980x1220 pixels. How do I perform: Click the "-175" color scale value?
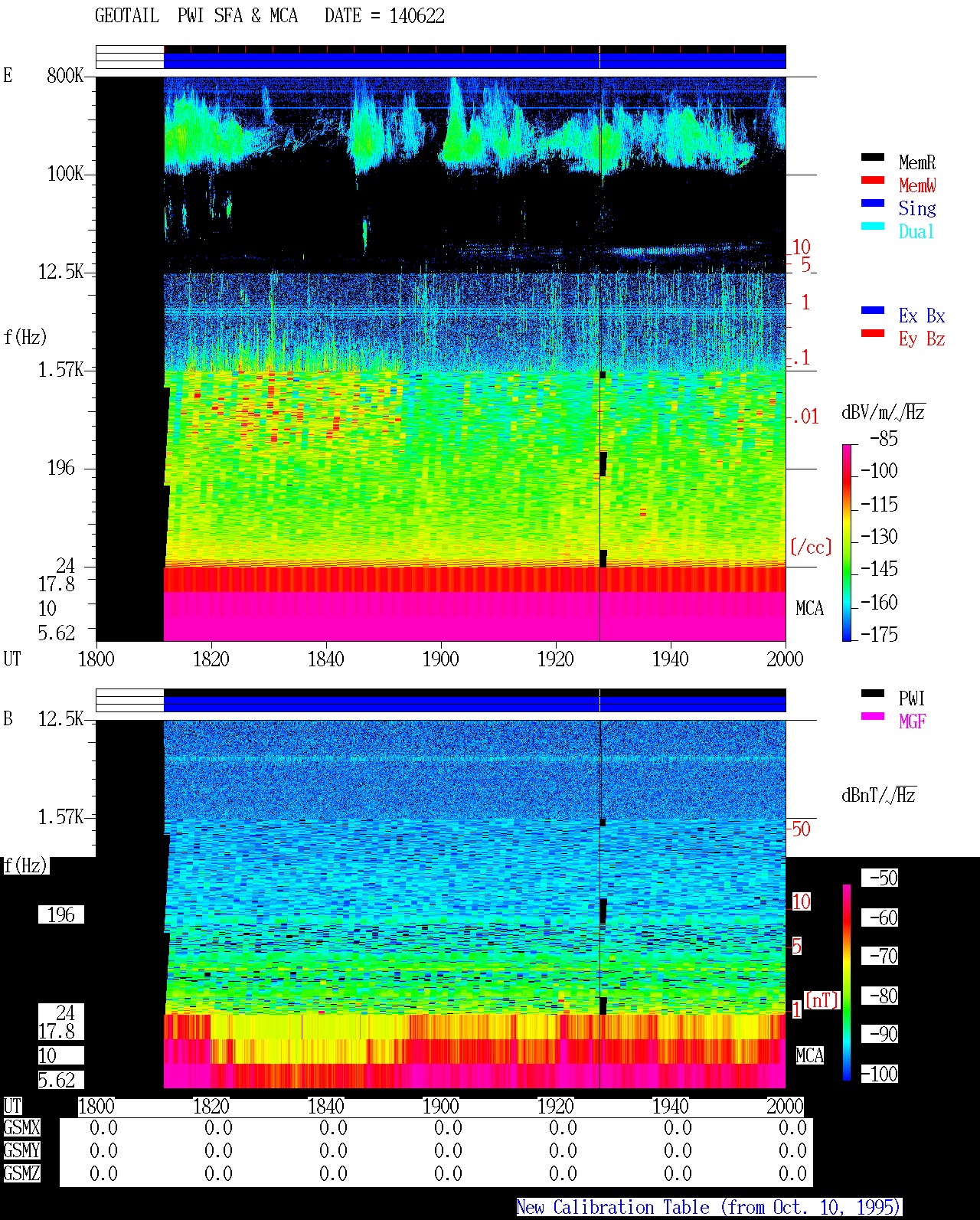click(879, 634)
